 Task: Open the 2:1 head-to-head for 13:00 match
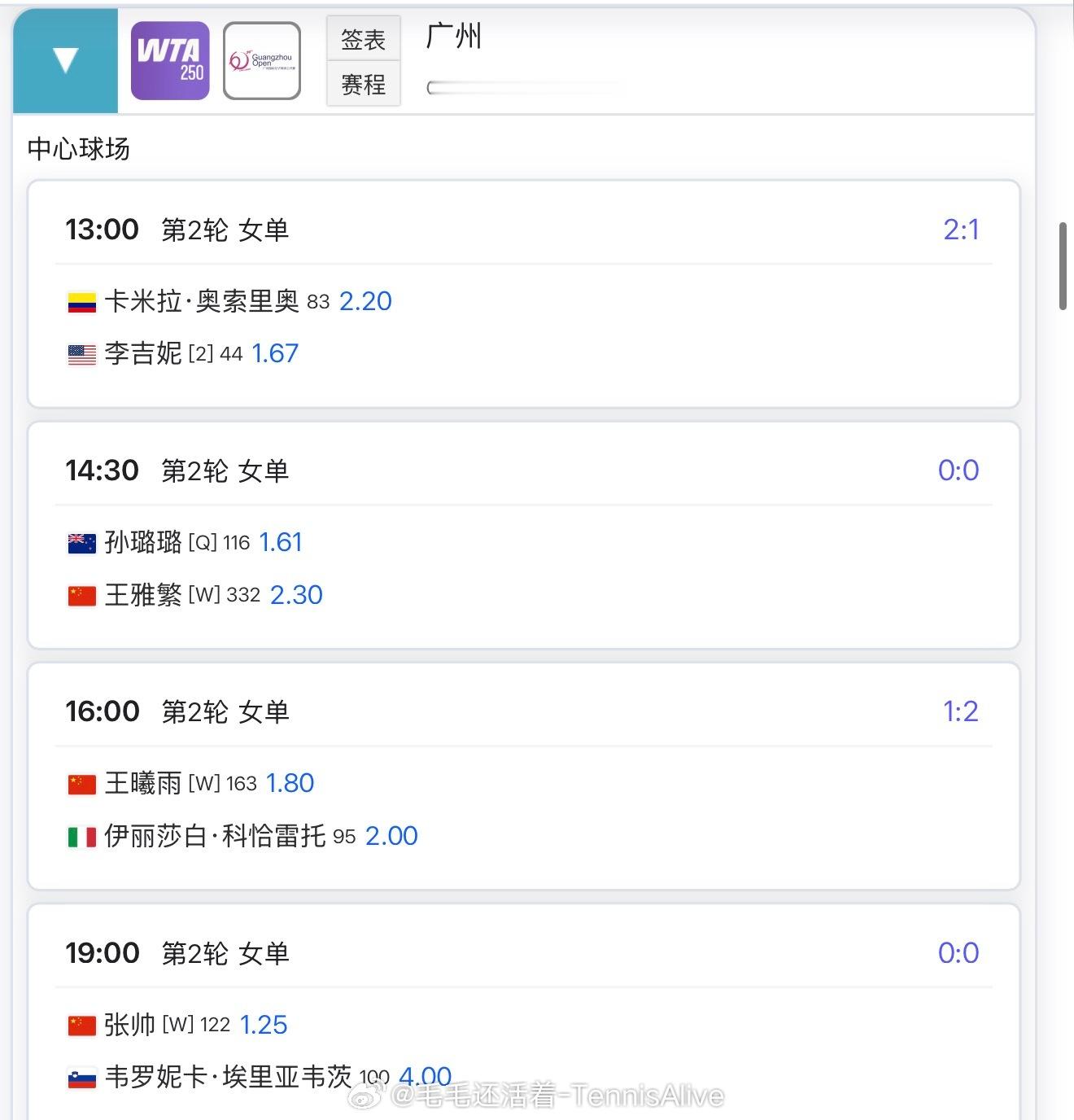click(960, 230)
